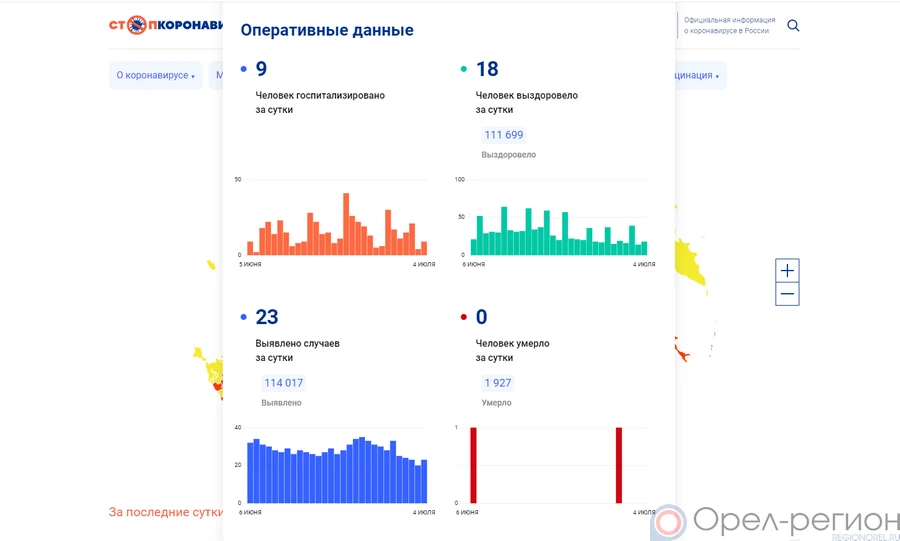
Task: Open the menu item right of «О коронавирусе»
Action: pyautogui.click(x=217, y=76)
